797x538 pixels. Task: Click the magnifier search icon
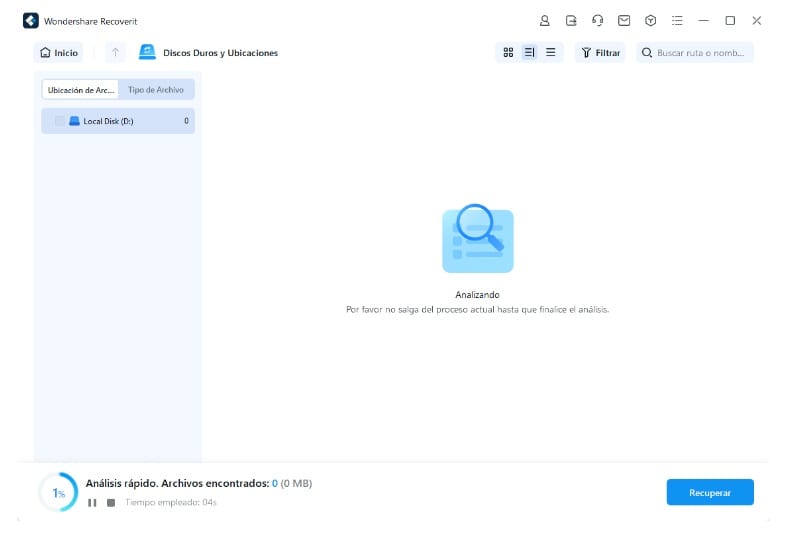[x=647, y=52]
